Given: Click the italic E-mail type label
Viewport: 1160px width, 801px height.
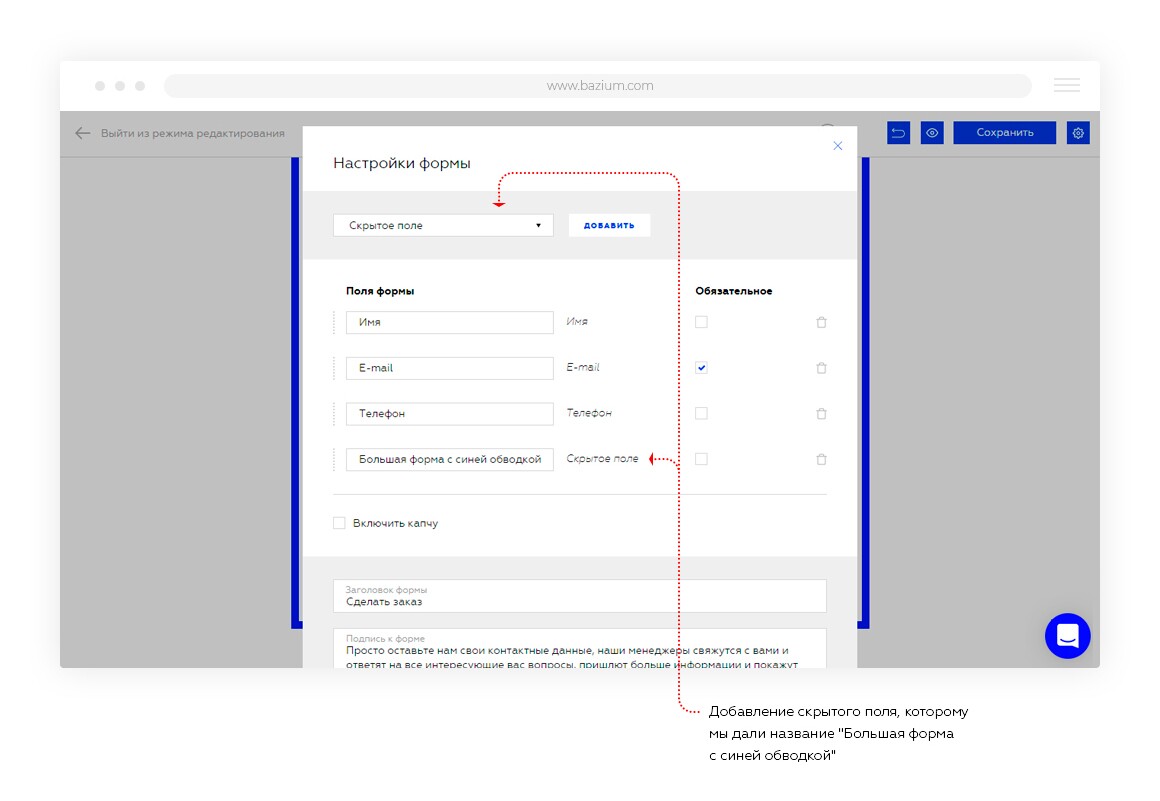Looking at the screenshot, I should (583, 368).
